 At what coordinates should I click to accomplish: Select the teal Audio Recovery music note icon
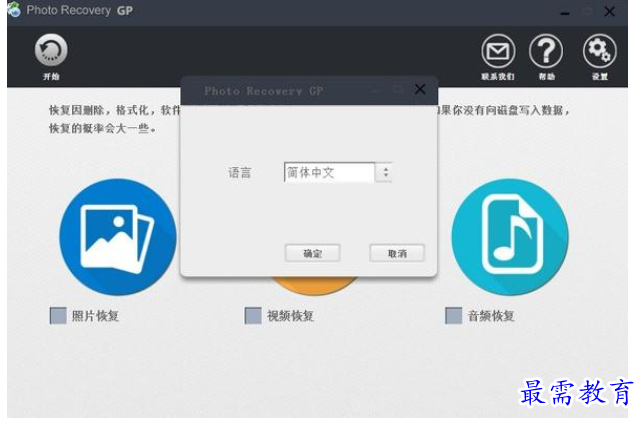tap(510, 237)
